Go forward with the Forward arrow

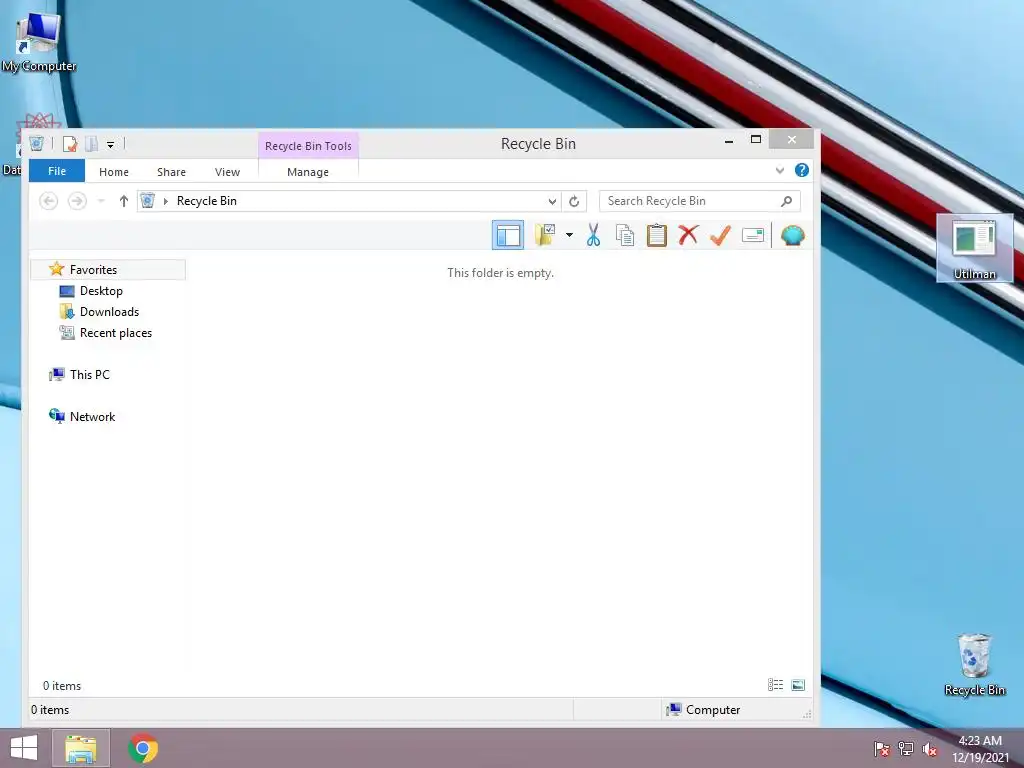(77, 201)
